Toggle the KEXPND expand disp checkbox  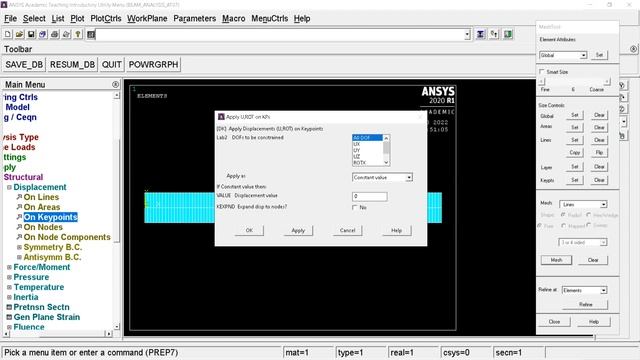click(355, 207)
